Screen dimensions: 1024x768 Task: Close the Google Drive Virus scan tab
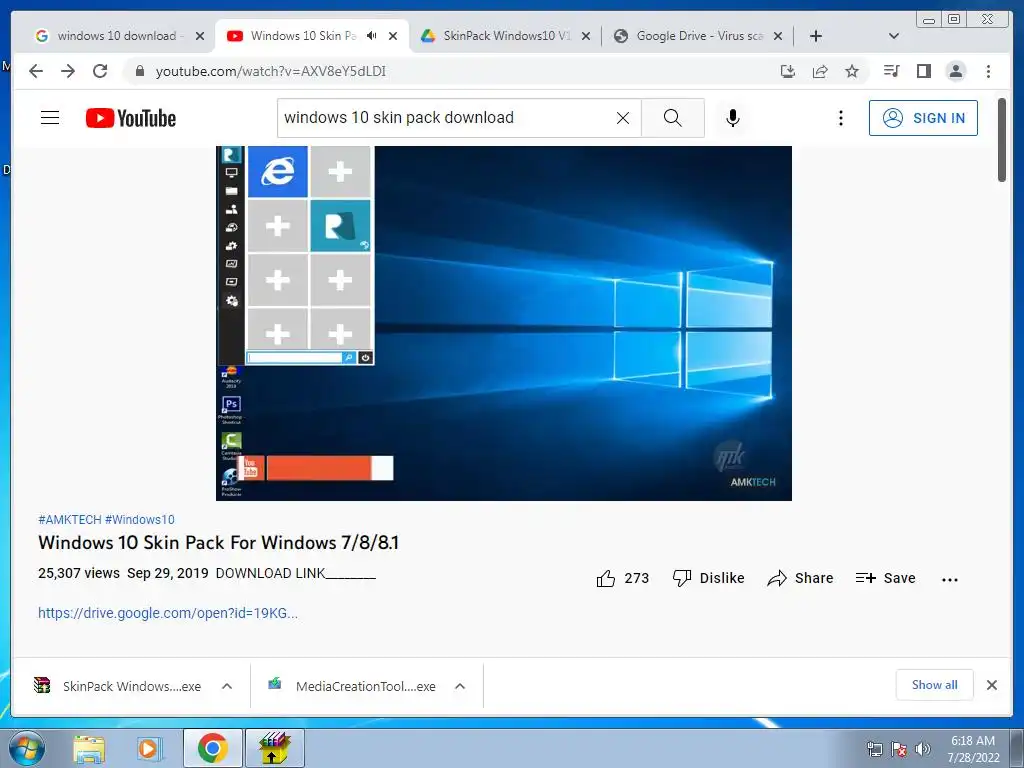pyautogui.click(x=778, y=37)
